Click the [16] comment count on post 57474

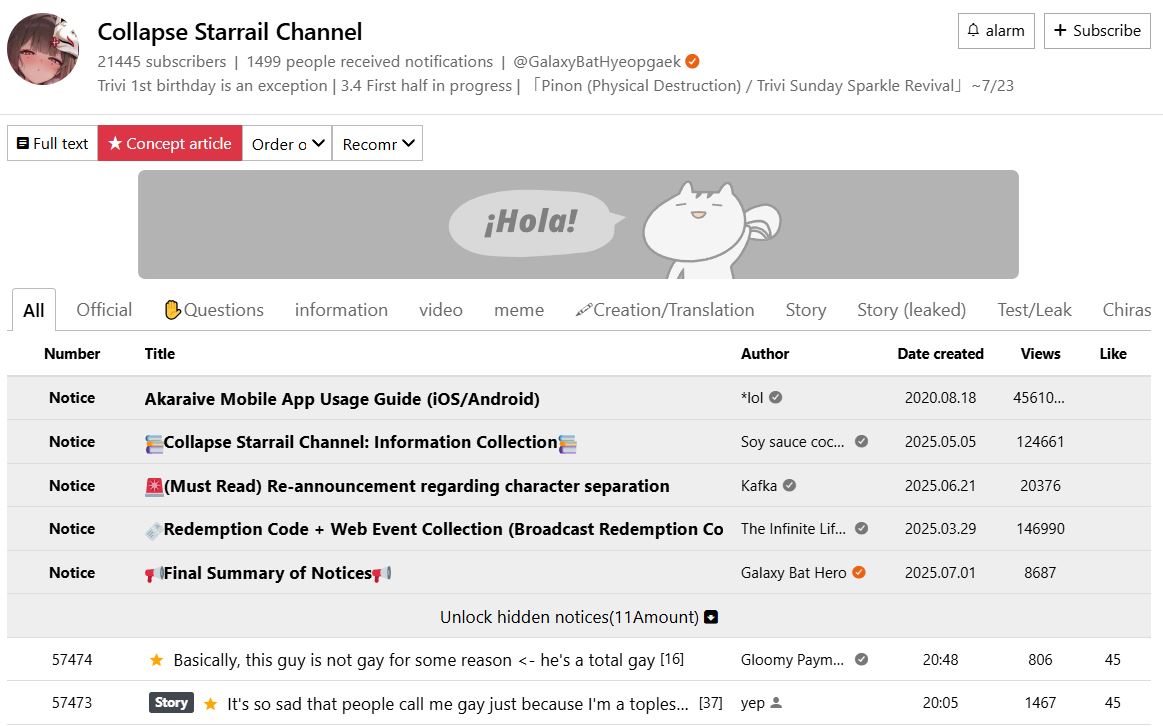pyautogui.click(x=672, y=659)
